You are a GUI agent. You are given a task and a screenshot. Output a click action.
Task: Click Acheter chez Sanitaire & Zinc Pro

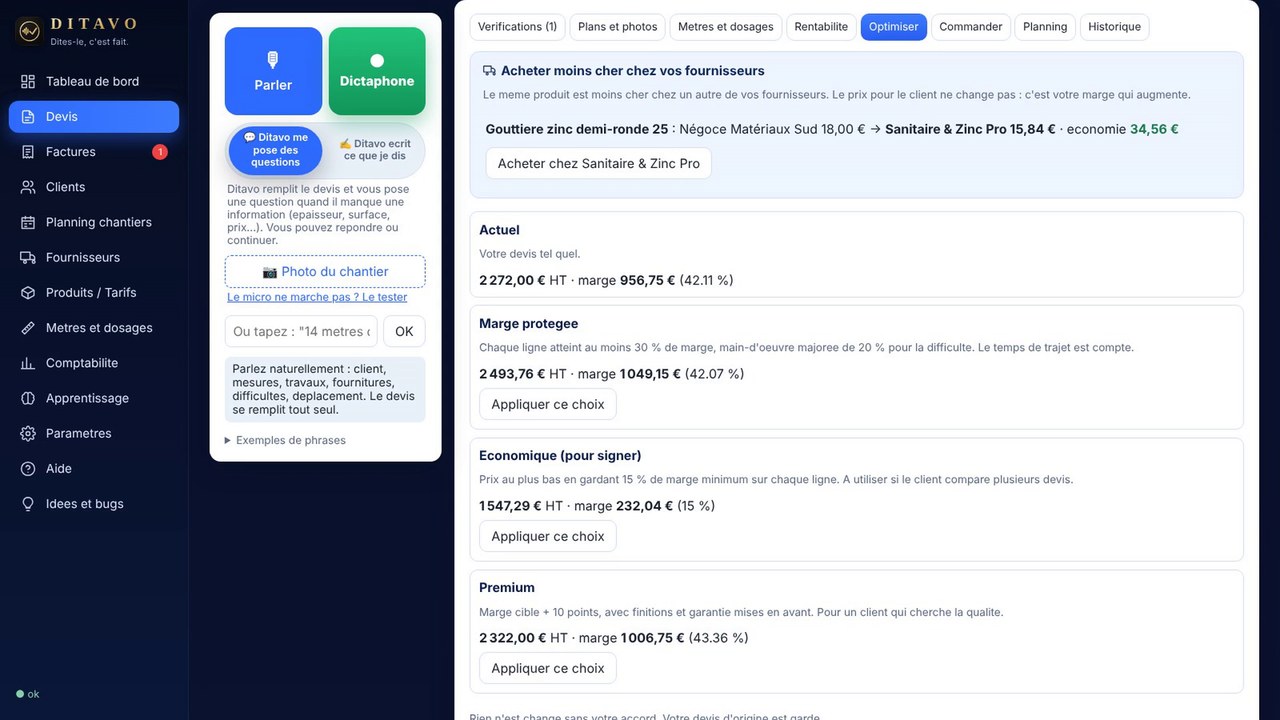point(599,163)
